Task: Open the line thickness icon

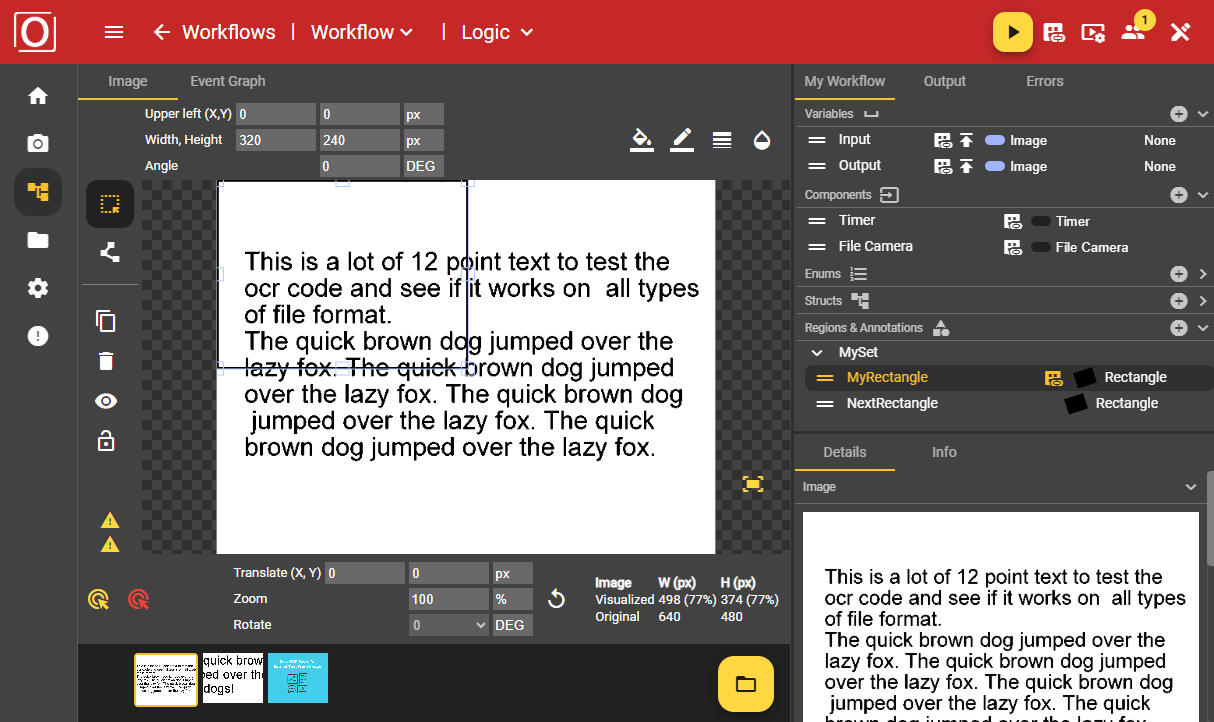Action: (x=722, y=140)
